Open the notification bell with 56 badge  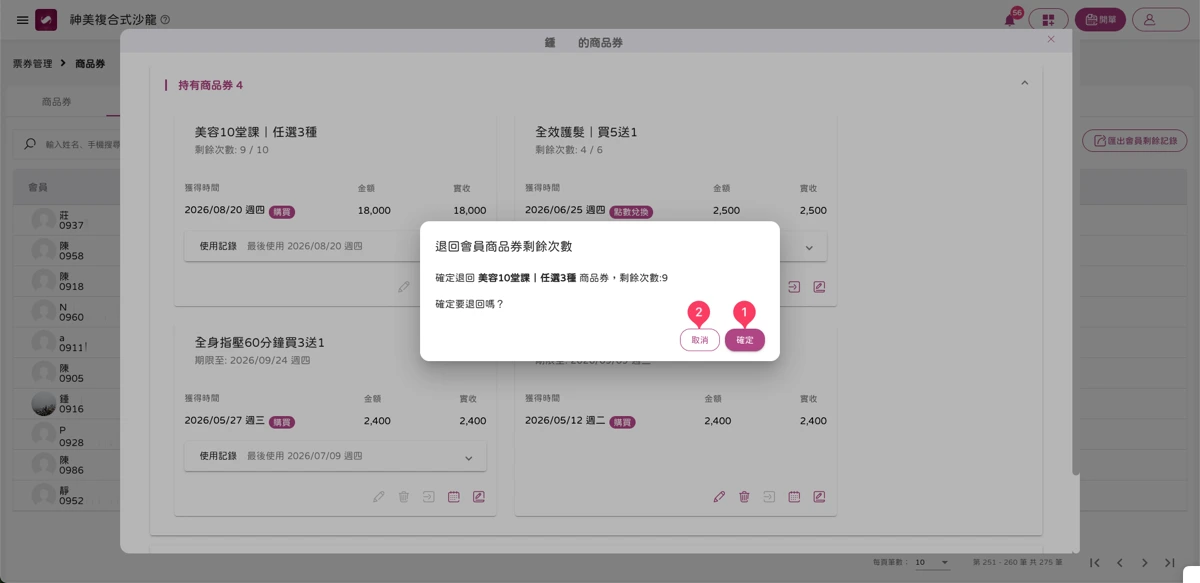[x=1011, y=20]
